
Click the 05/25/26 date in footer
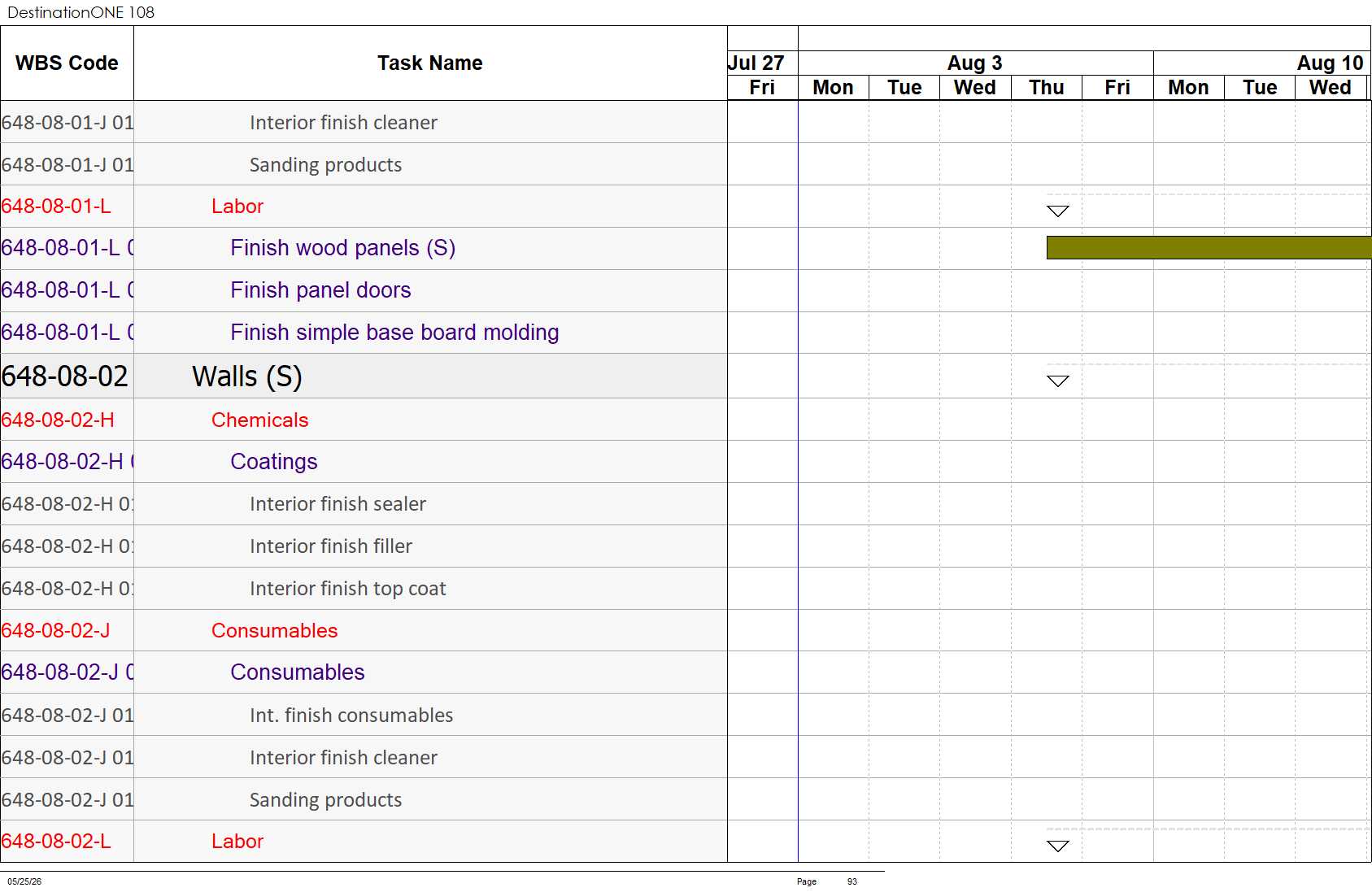point(24,881)
